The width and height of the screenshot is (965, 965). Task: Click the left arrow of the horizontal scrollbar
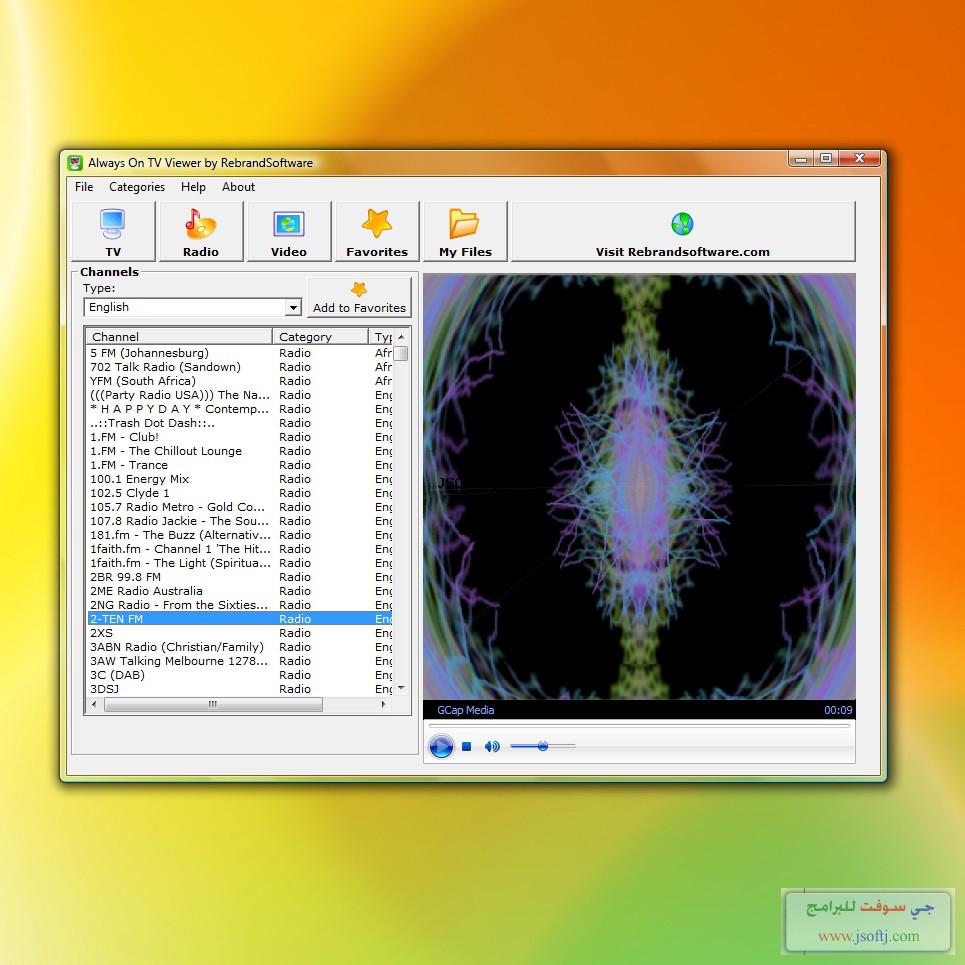94,704
